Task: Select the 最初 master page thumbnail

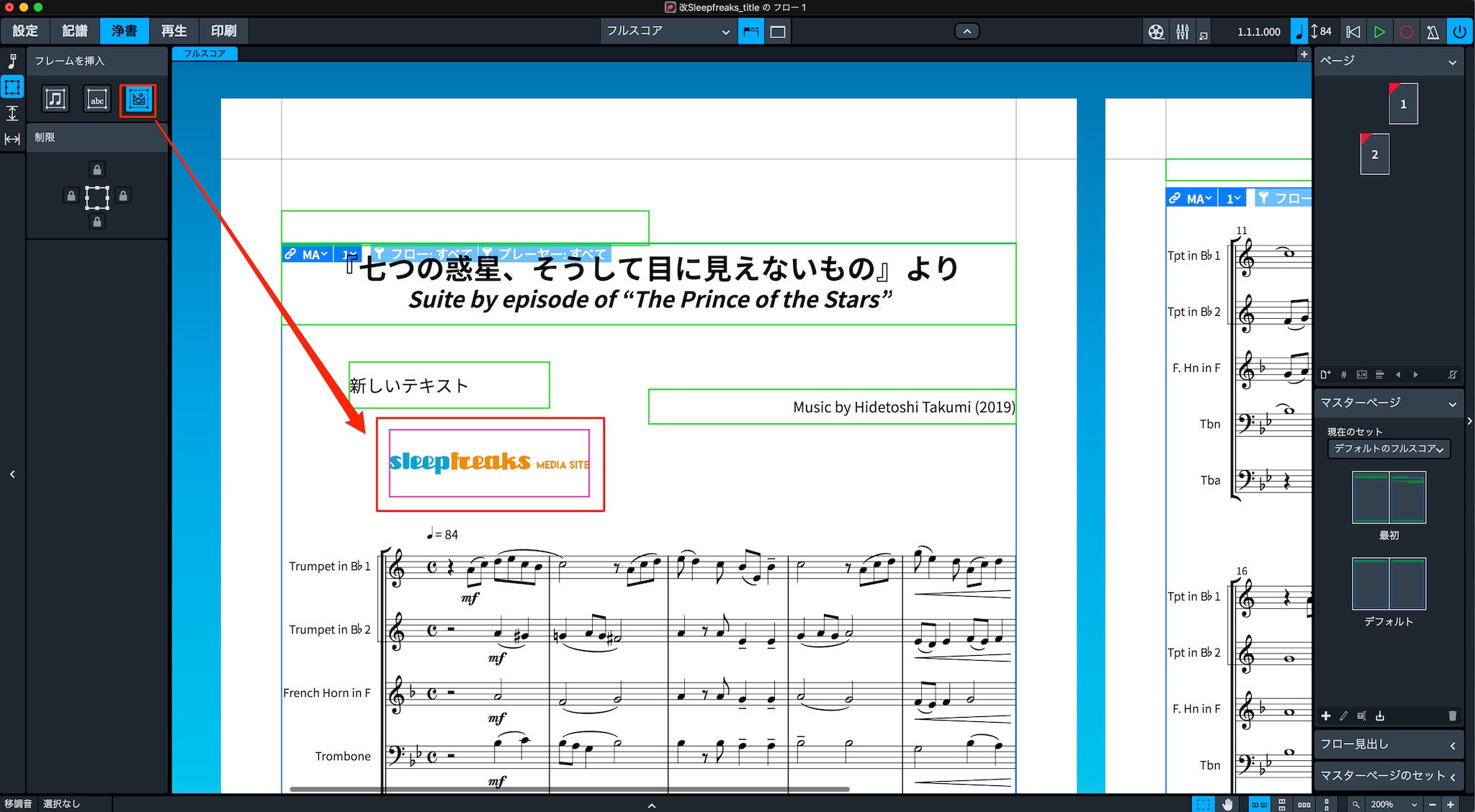Action: click(x=1389, y=497)
